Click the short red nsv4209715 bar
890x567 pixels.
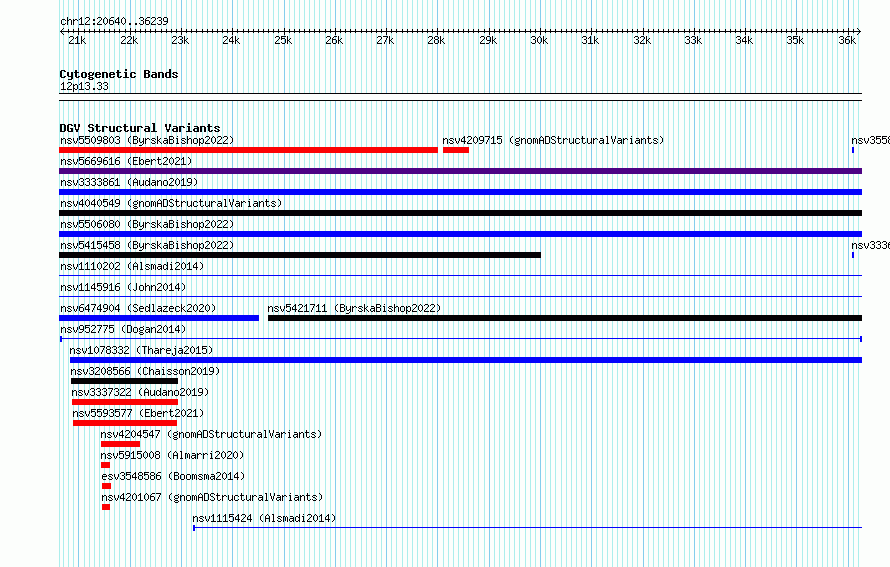click(x=456, y=150)
